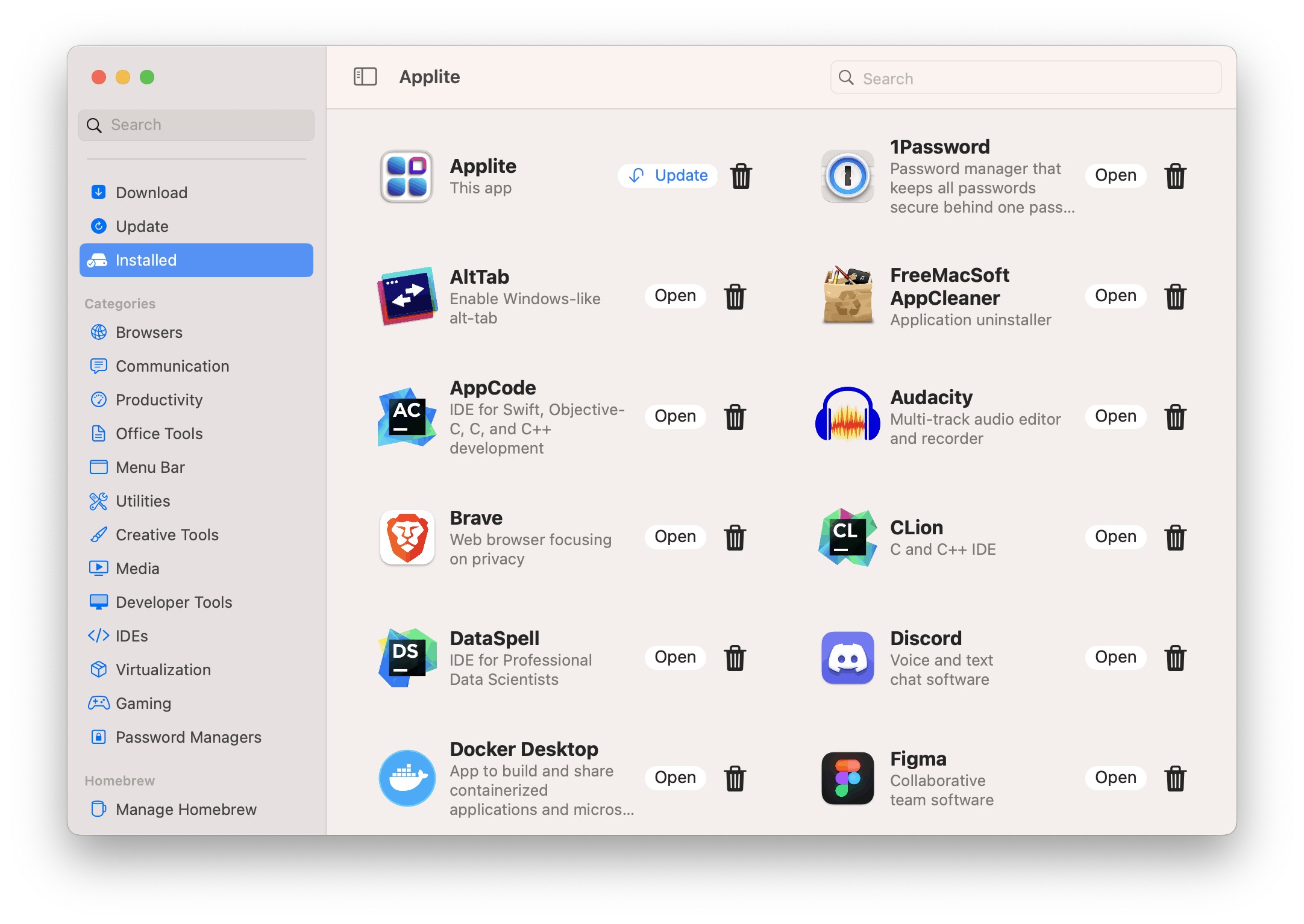
Task: Click the sidebar search field
Action: [196, 125]
